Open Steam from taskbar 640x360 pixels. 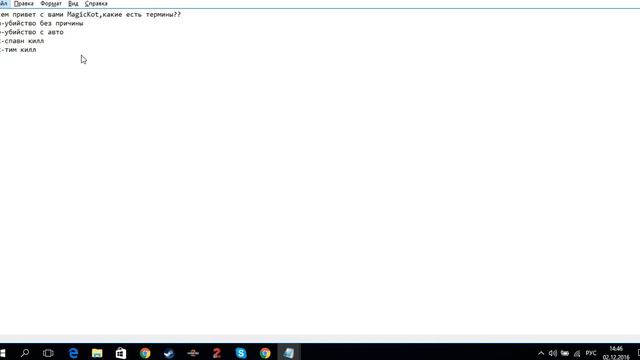tap(169, 353)
